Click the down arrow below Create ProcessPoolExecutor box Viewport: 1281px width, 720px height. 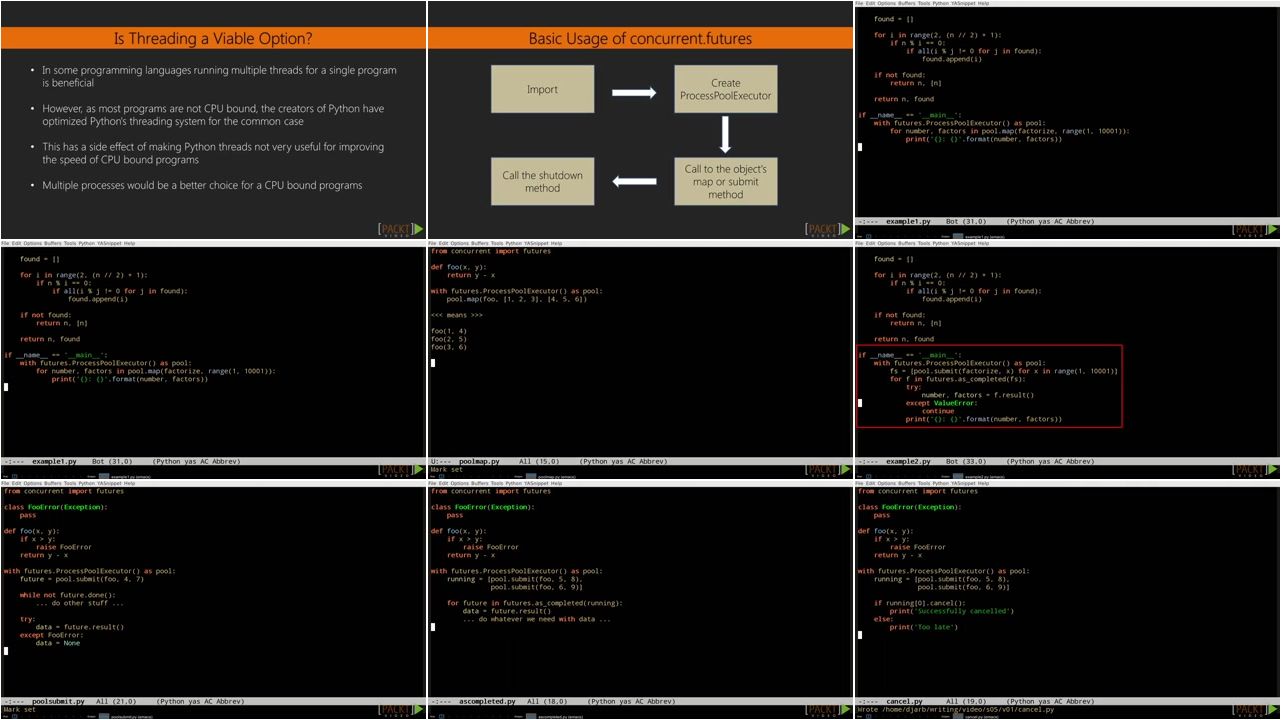(x=725, y=134)
